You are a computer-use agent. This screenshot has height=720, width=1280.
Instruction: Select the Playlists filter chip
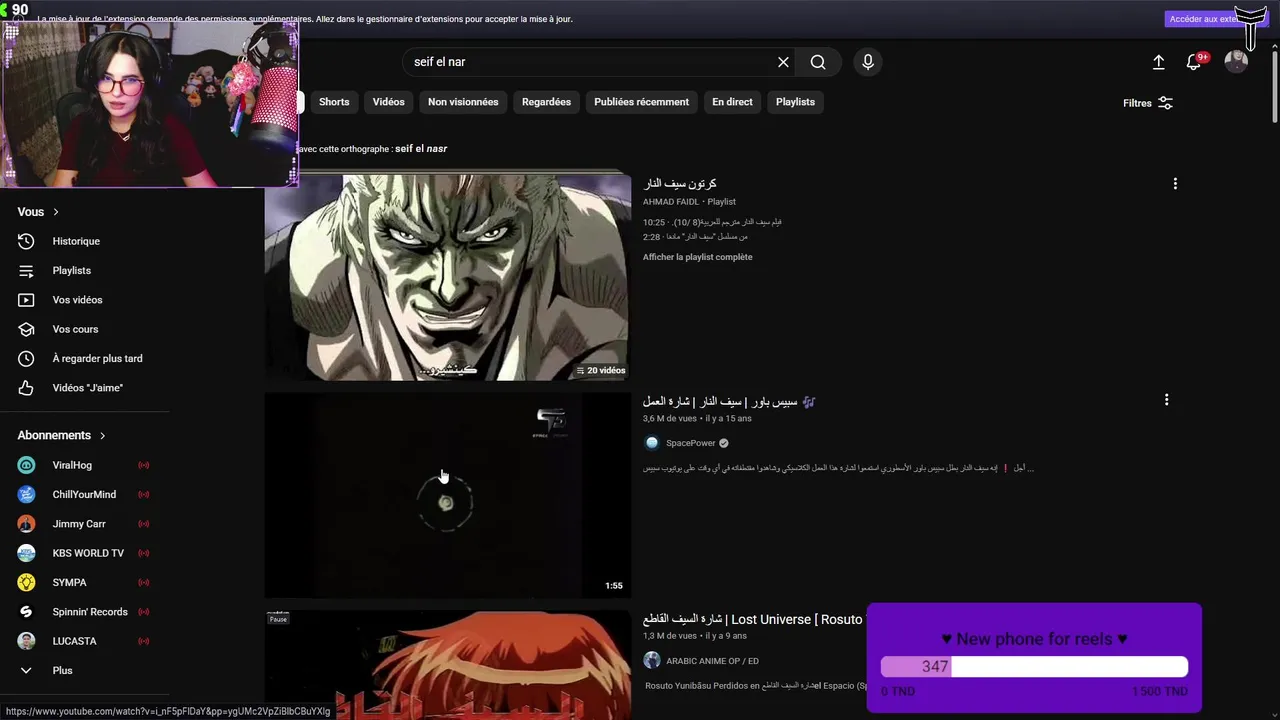(795, 102)
